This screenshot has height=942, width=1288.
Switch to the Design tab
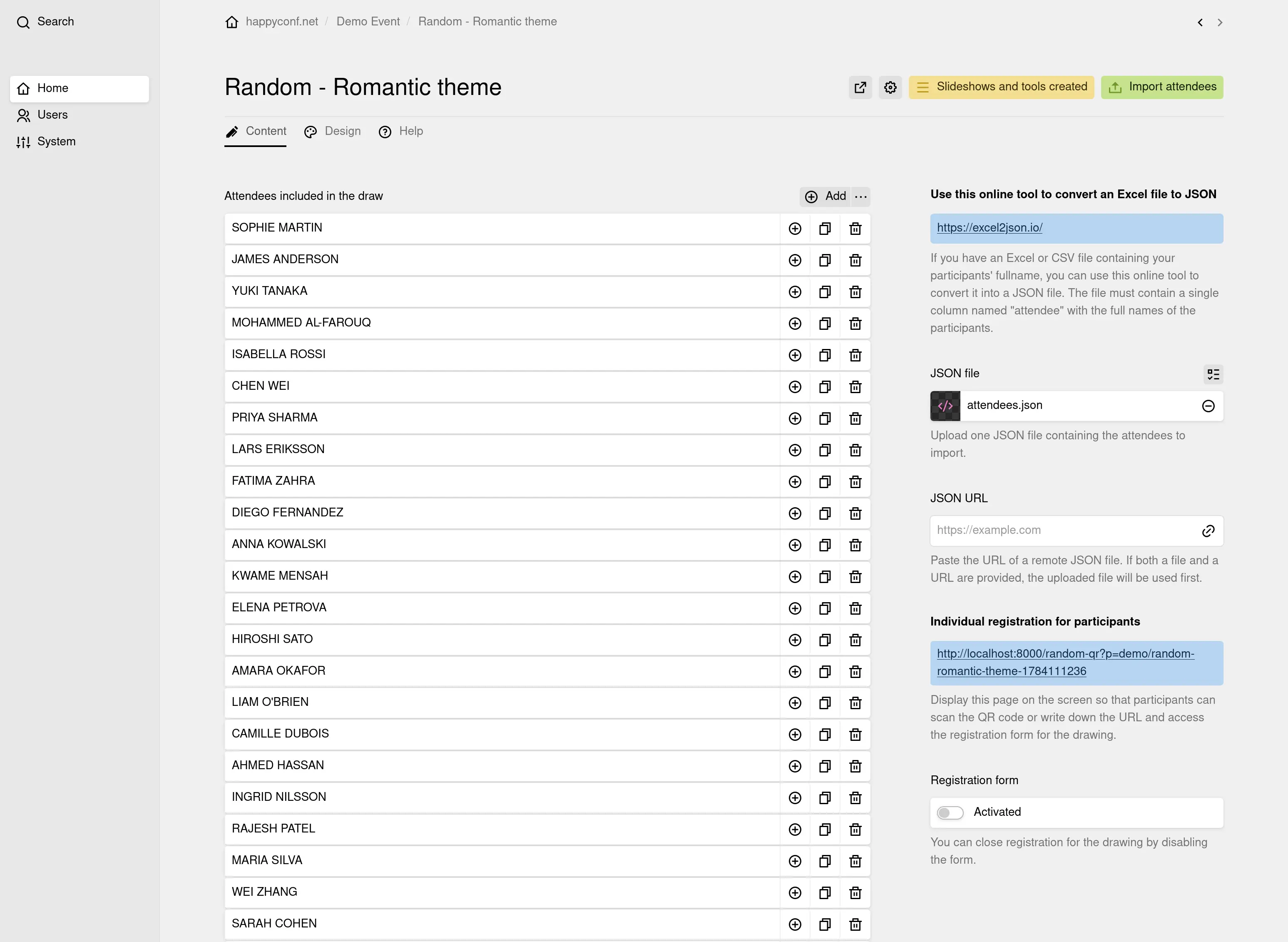333,132
